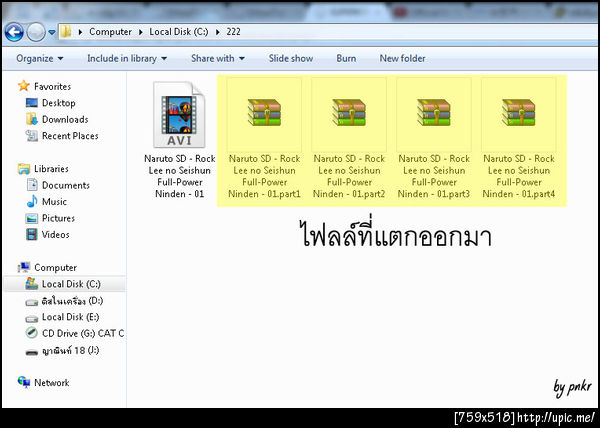This screenshot has height=428, width=600.
Task: Open Local Disk (E:) in the sidebar
Action: [70, 317]
